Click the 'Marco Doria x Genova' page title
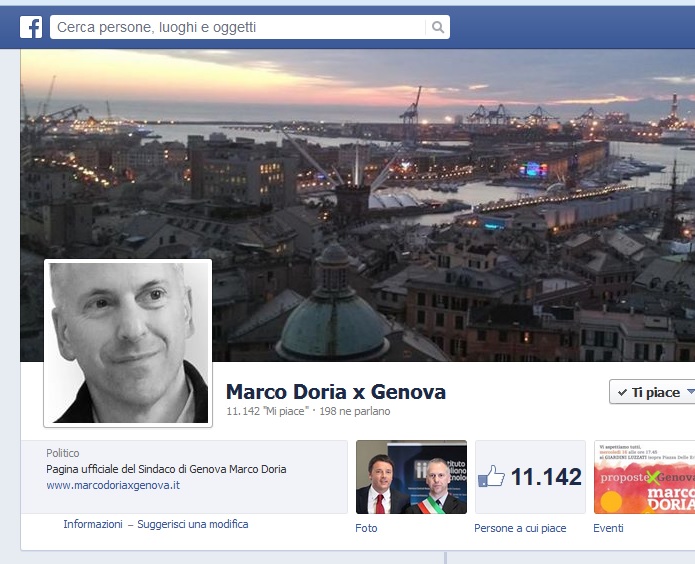Image resolution: width=695 pixels, height=564 pixels. pos(336,392)
